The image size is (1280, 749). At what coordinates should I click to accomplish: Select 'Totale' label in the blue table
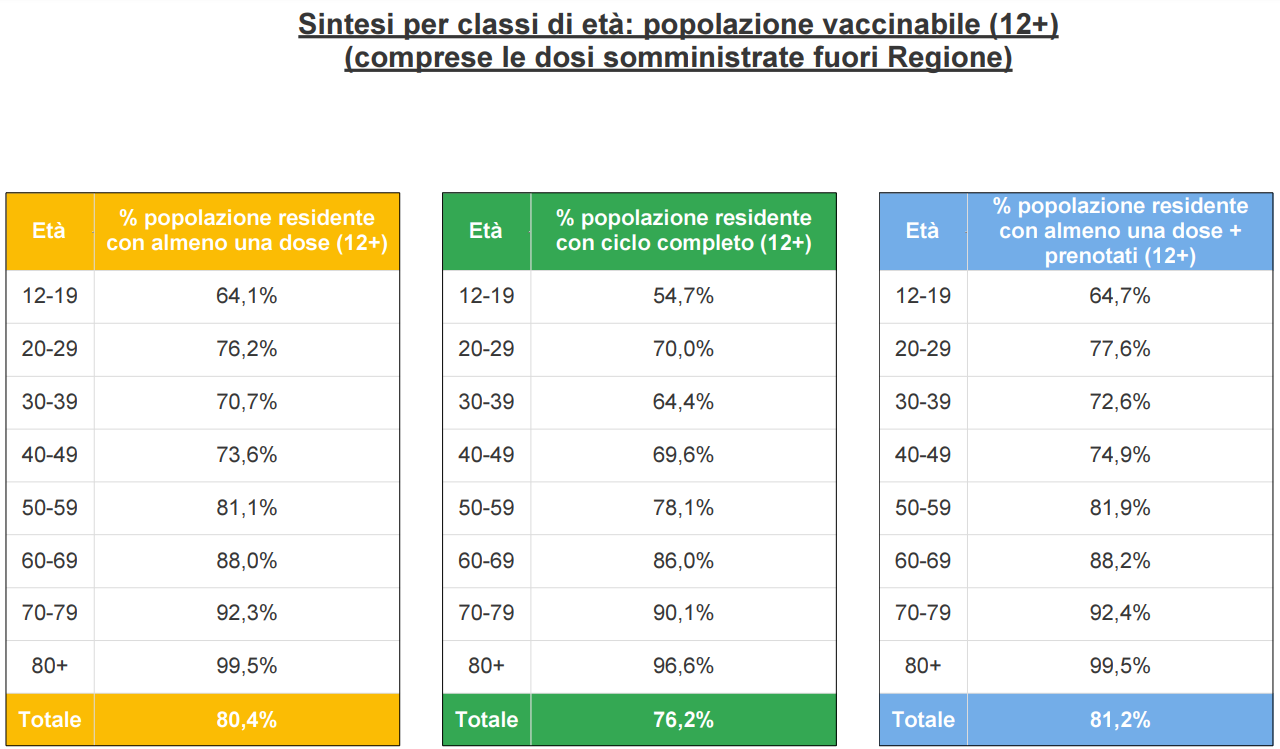click(x=922, y=719)
